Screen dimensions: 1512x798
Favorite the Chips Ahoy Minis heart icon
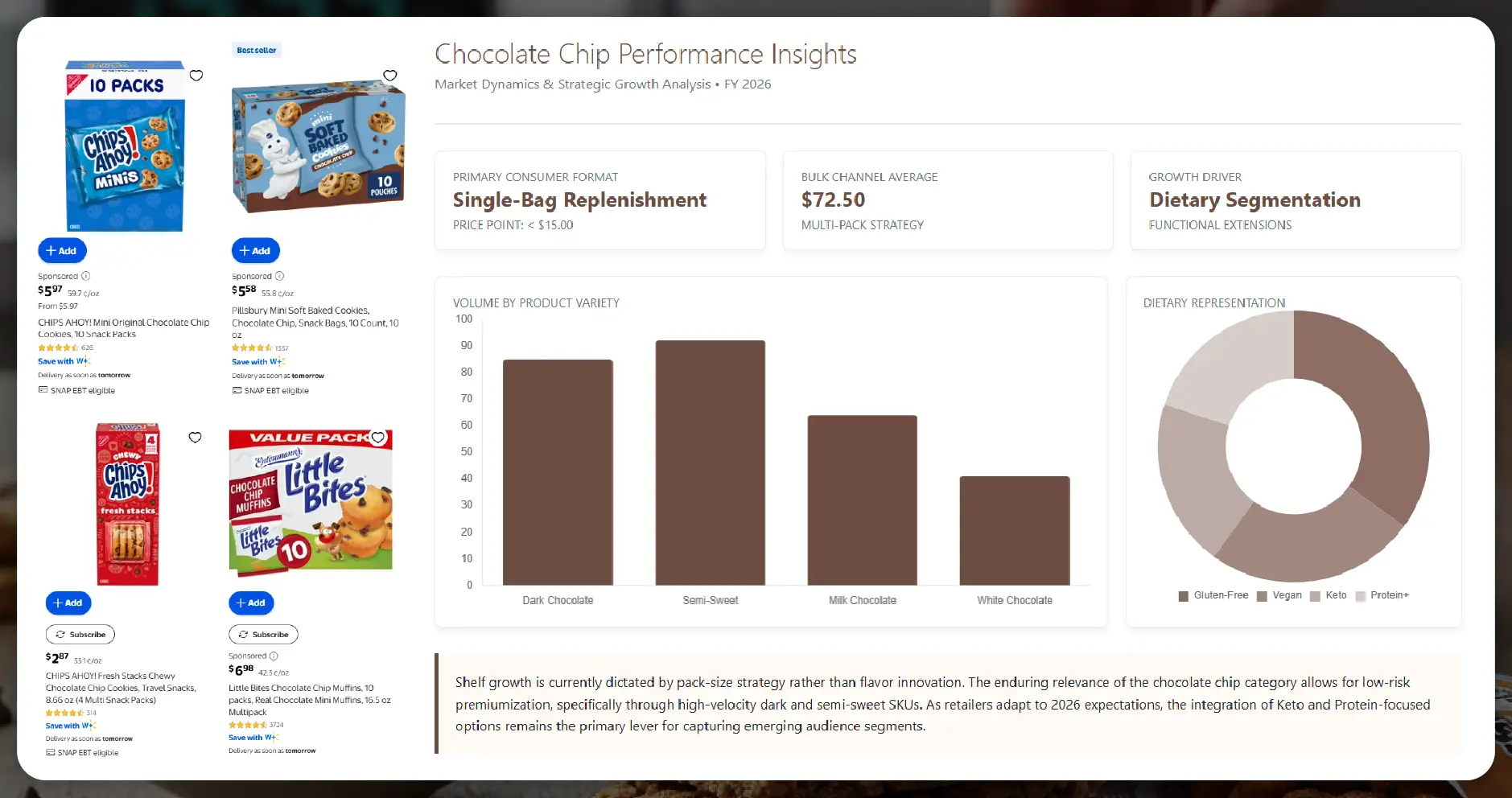pos(196,76)
